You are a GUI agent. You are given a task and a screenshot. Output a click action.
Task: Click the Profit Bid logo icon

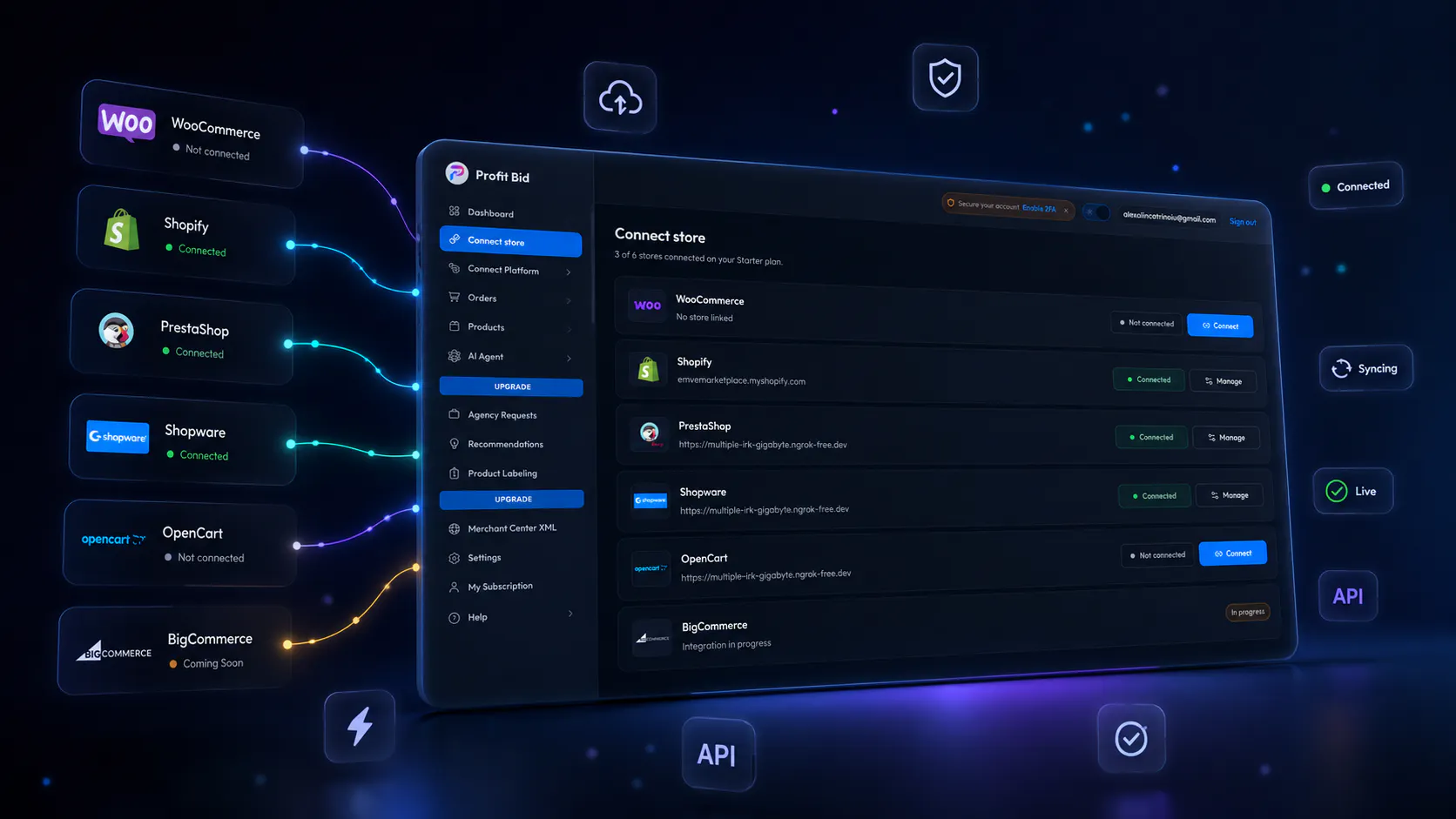(456, 173)
